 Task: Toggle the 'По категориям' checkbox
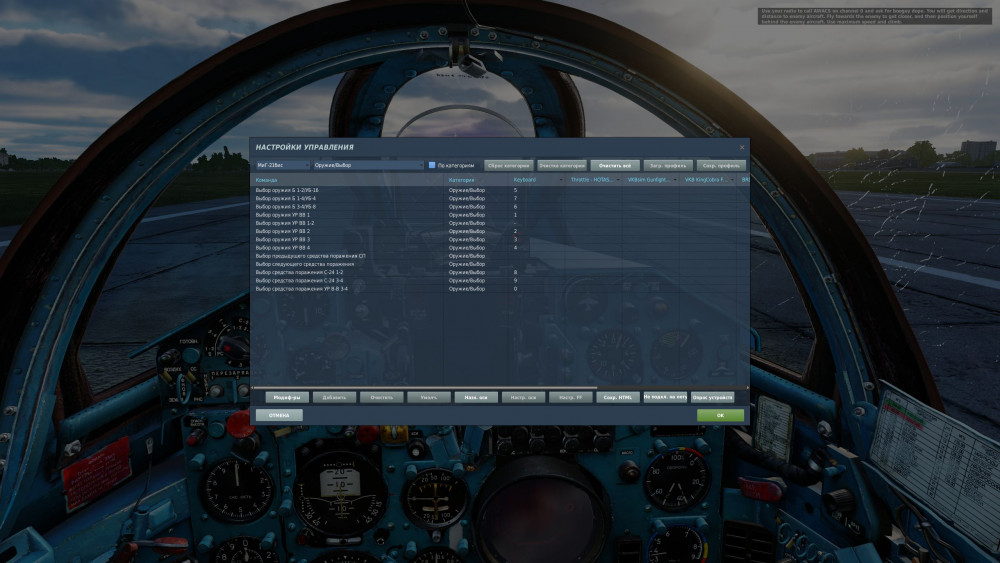(x=432, y=165)
